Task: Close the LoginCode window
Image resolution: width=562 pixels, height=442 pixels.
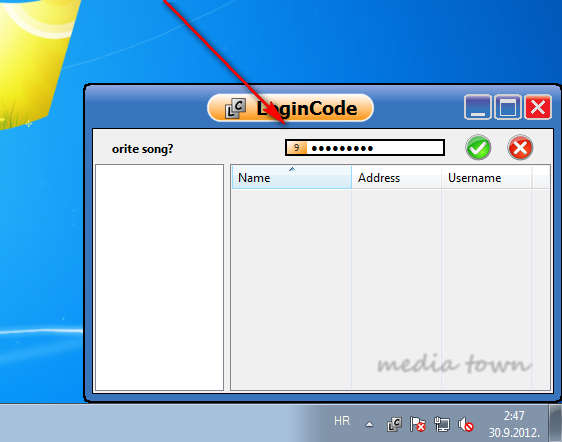Action: tap(538, 107)
